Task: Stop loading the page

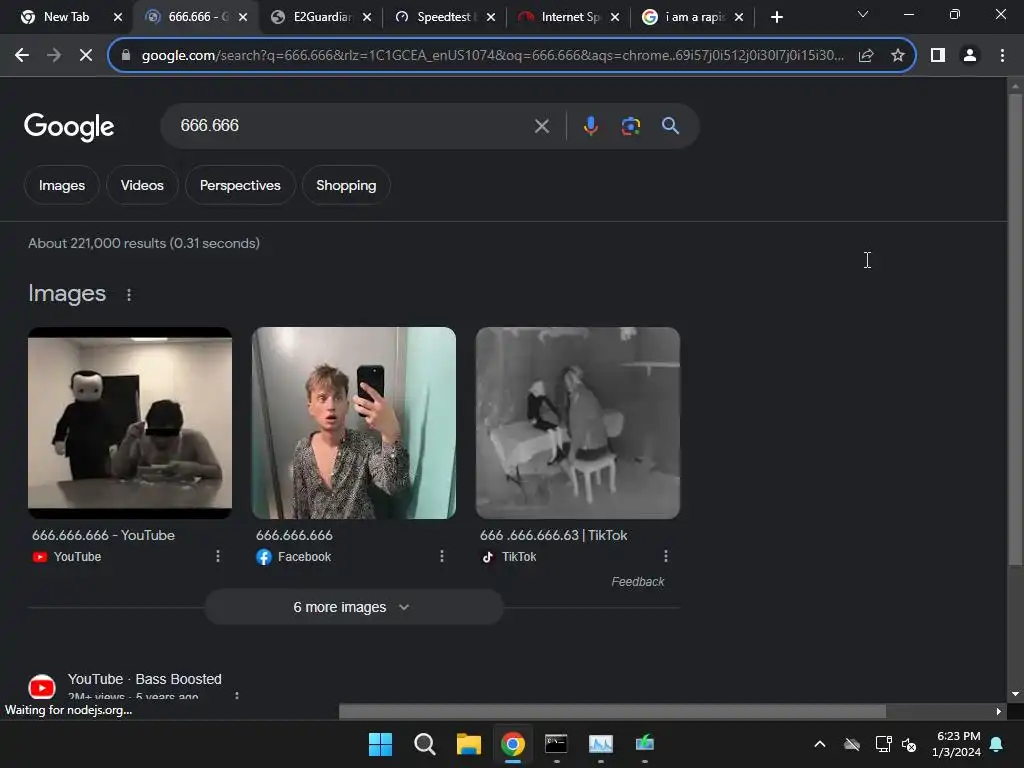Action: click(86, 56)
